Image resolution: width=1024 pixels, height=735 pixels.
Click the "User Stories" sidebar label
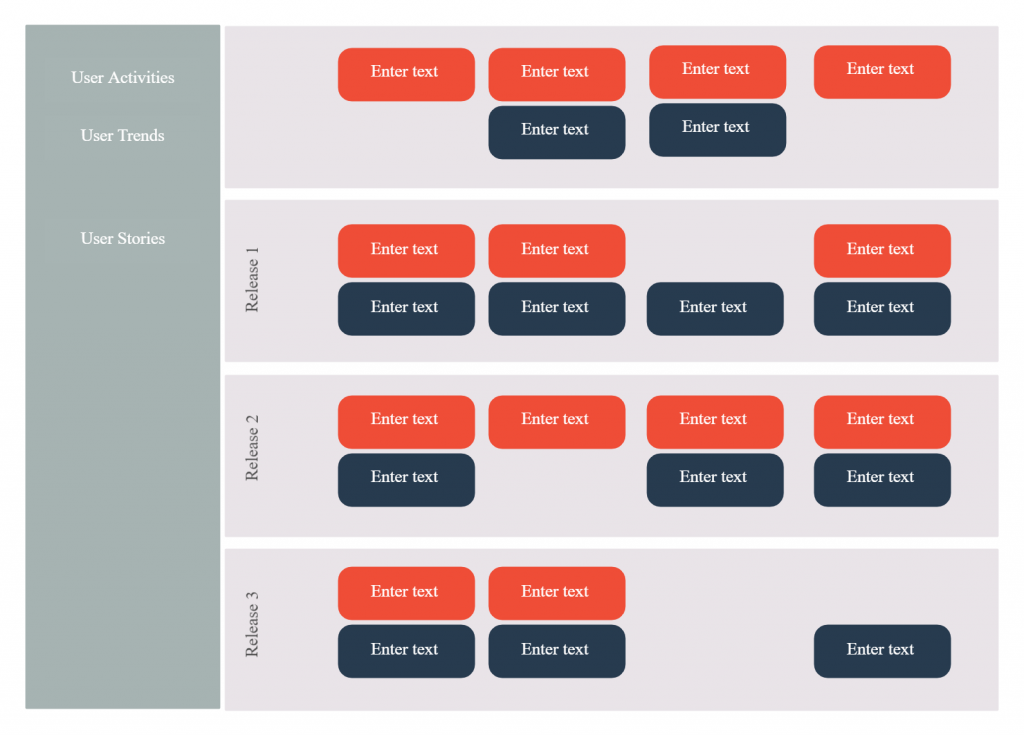point(123,239)
